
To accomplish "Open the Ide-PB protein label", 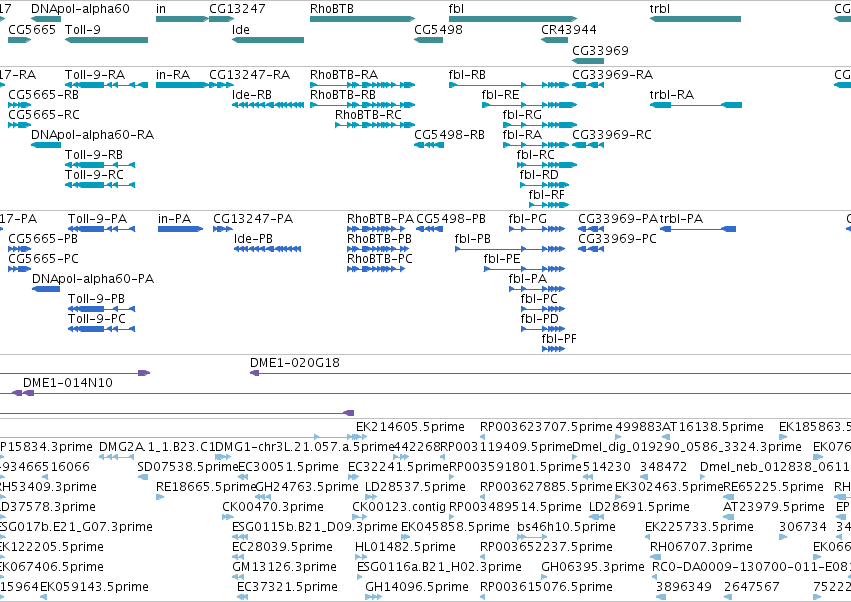I will click(253, 239).
